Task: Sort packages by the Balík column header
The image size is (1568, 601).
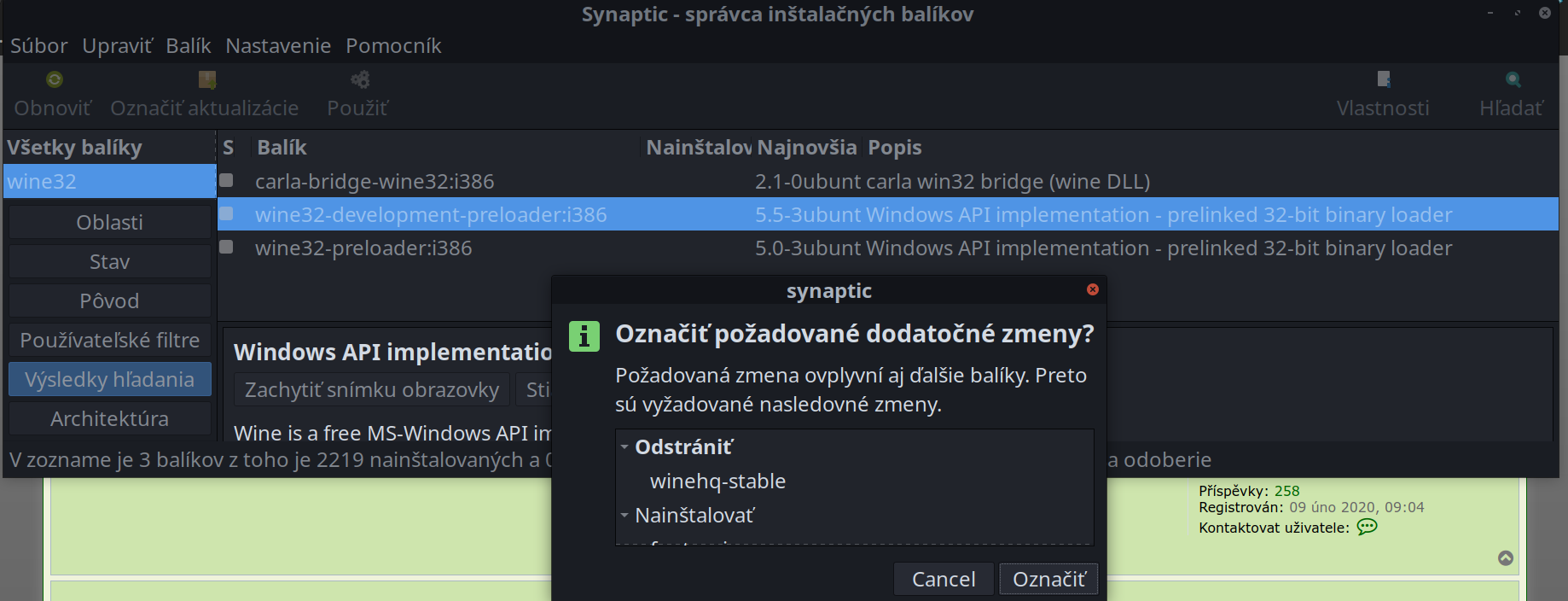Action: pyautogui.click(x=282, y=148)
